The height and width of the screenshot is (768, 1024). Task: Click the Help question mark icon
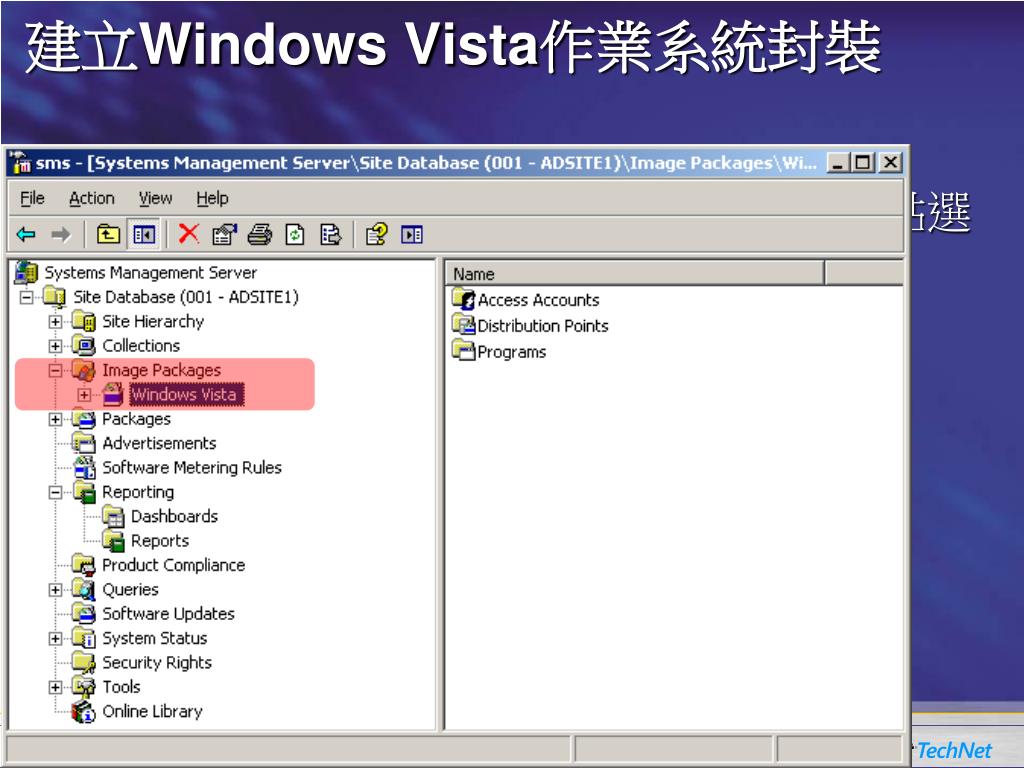(376, 234)
